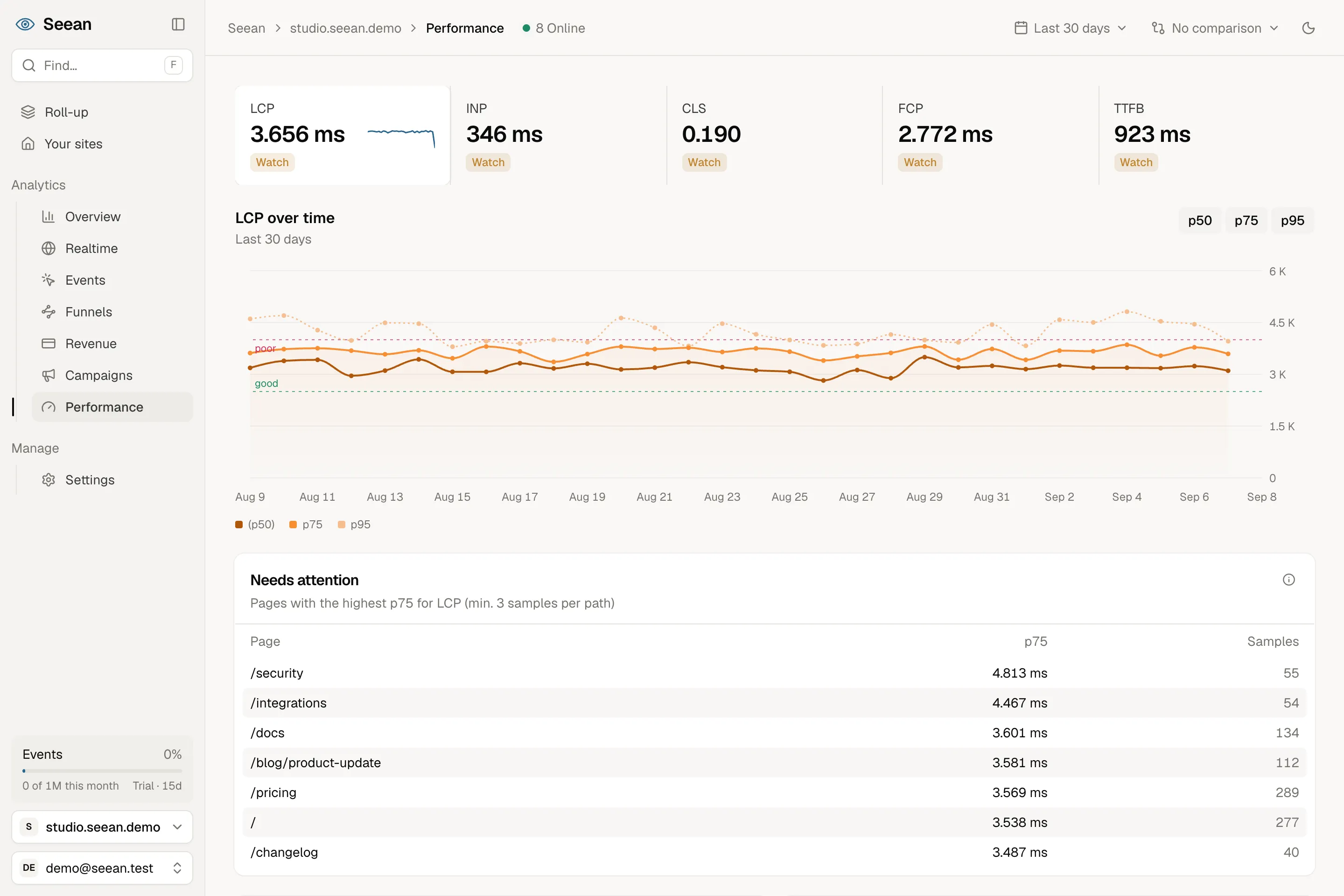The height and width of the screenshot is (896, 1344).
Task: Click the Performance gauge icon
Action: (49, 407)
